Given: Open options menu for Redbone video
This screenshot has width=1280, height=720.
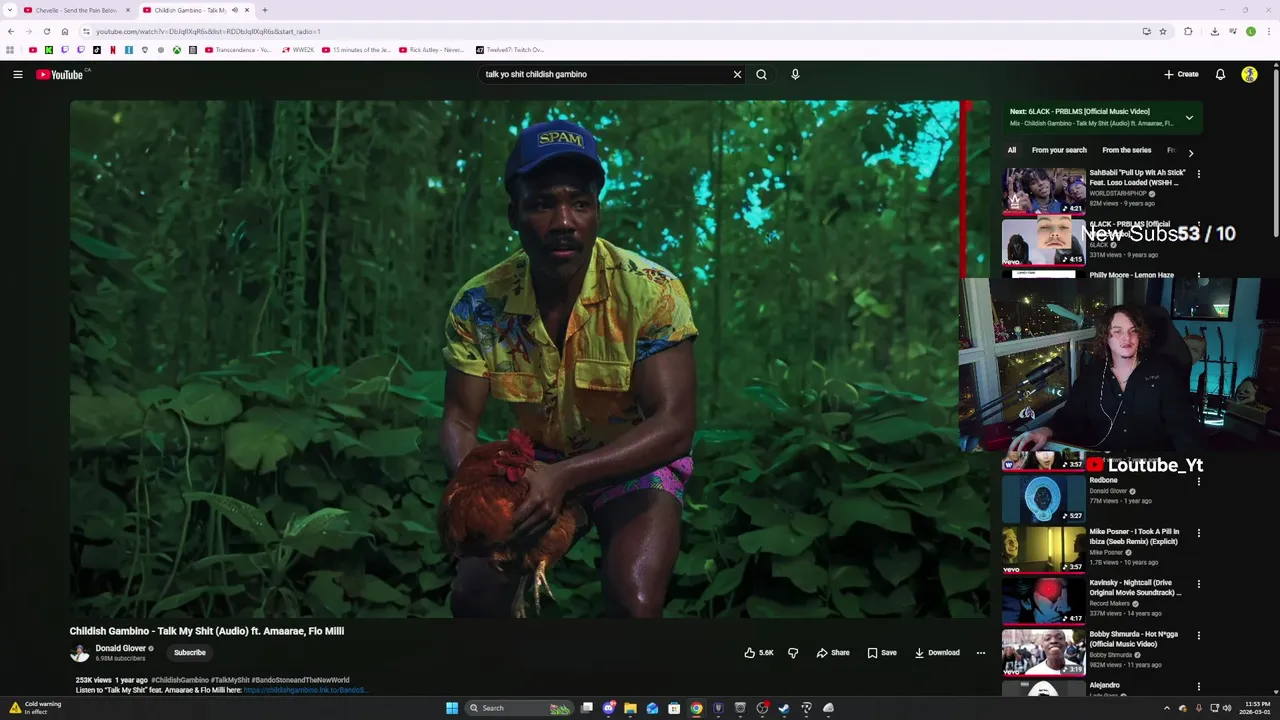Looking at the screenshot, I should (1199, 482).
